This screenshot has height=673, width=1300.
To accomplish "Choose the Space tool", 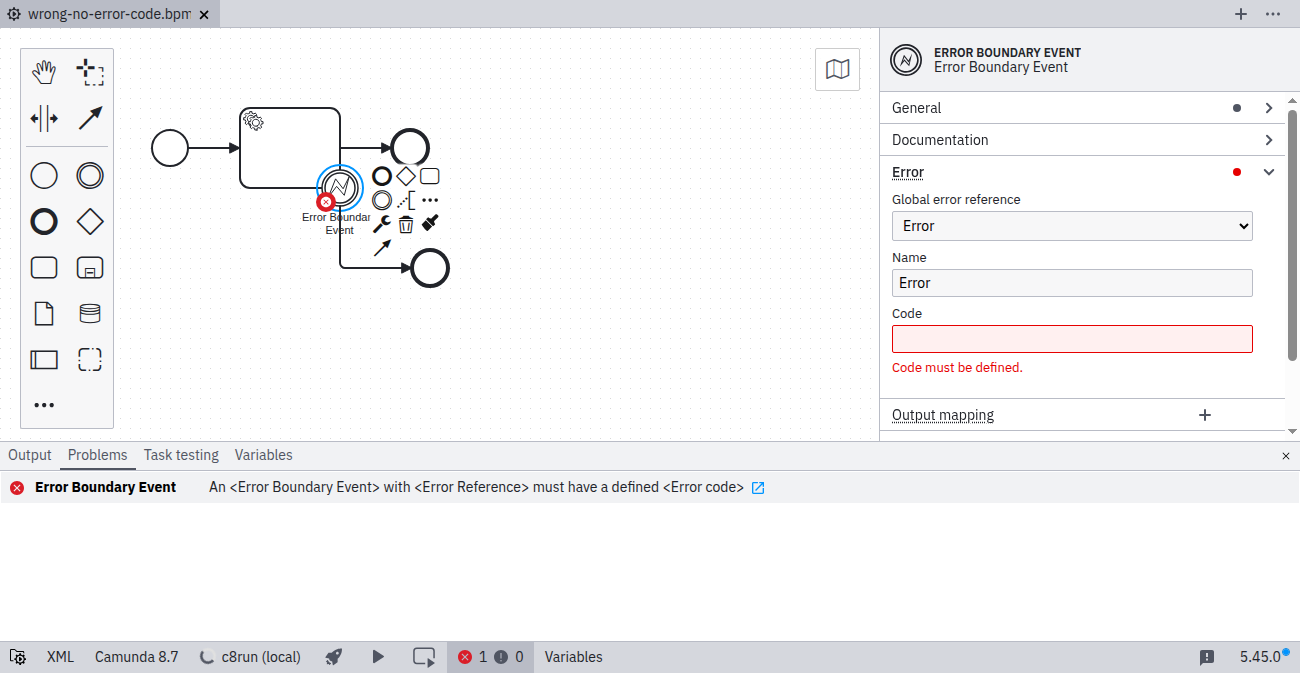I will [x=44, y=119].
